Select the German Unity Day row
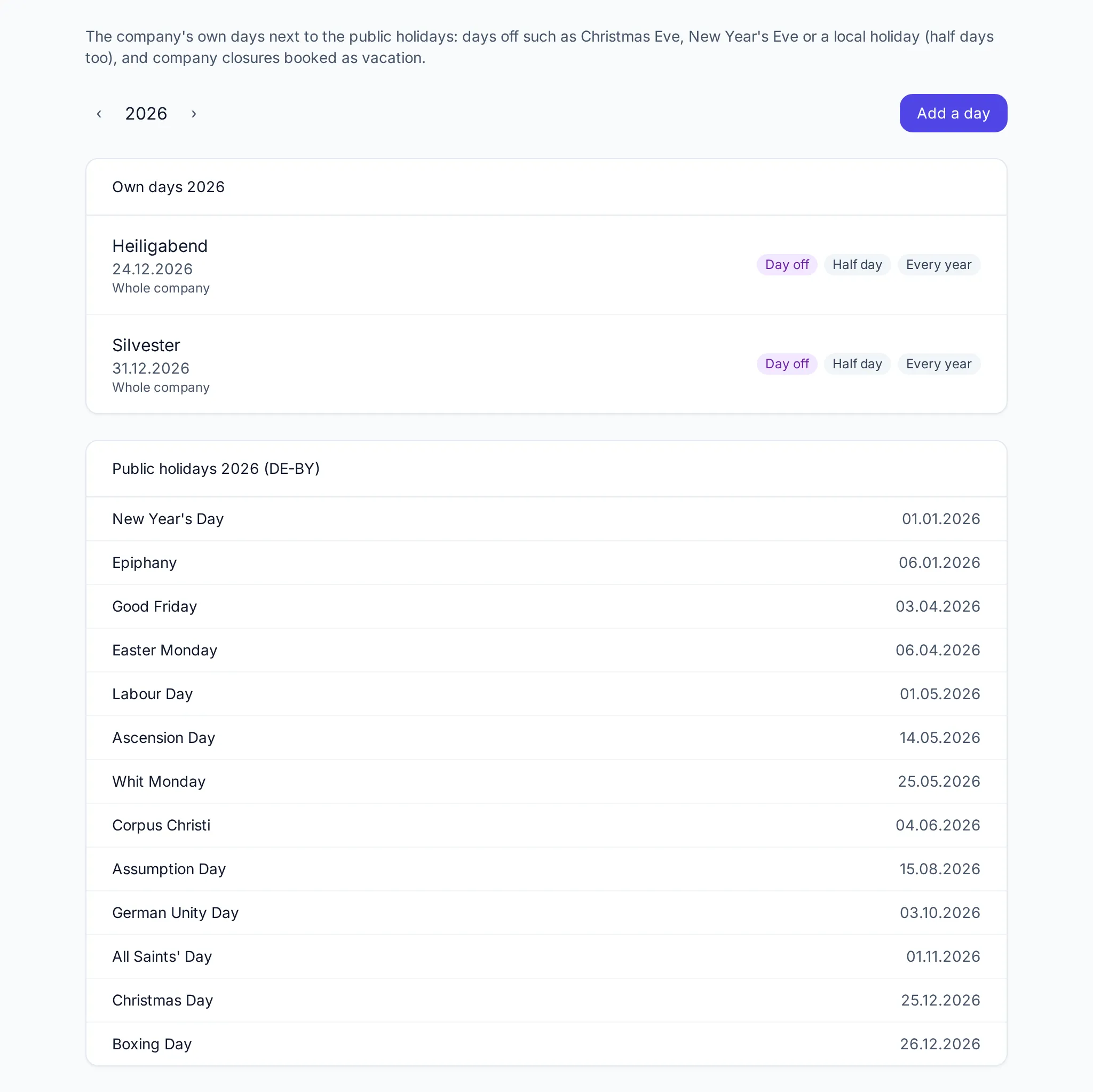Image resolution: width=1093 pixels, height=1092 pixels. (x=546, y=913)
